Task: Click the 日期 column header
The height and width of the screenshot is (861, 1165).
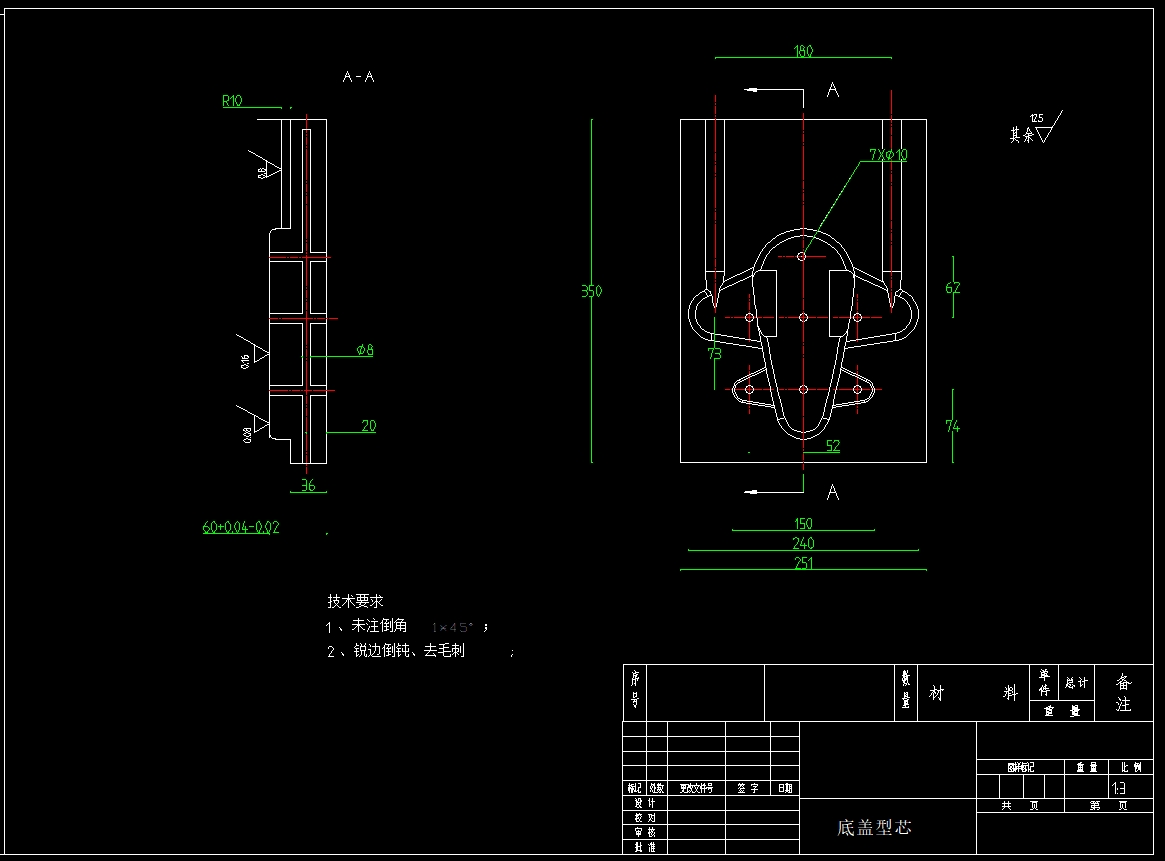Action: coord(785,788)
